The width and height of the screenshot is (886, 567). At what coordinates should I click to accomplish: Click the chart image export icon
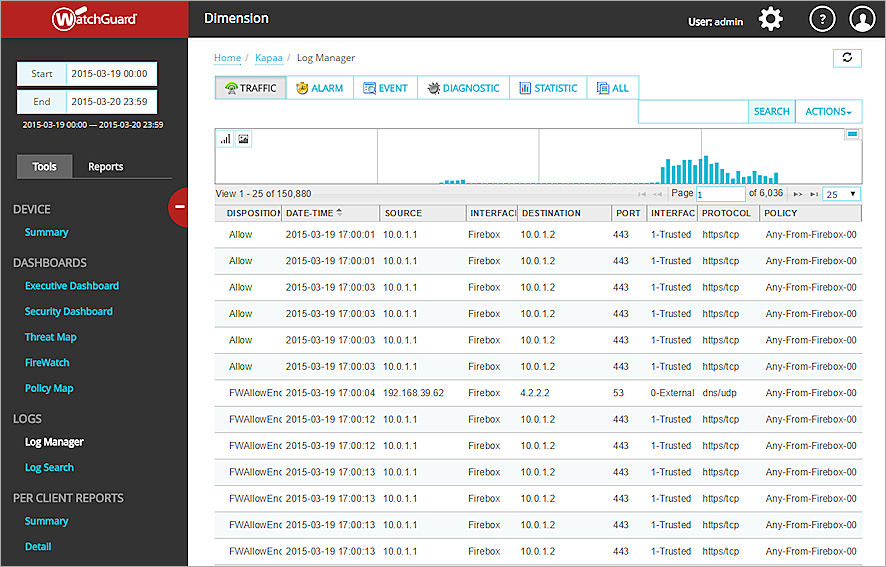coord(243,139)
